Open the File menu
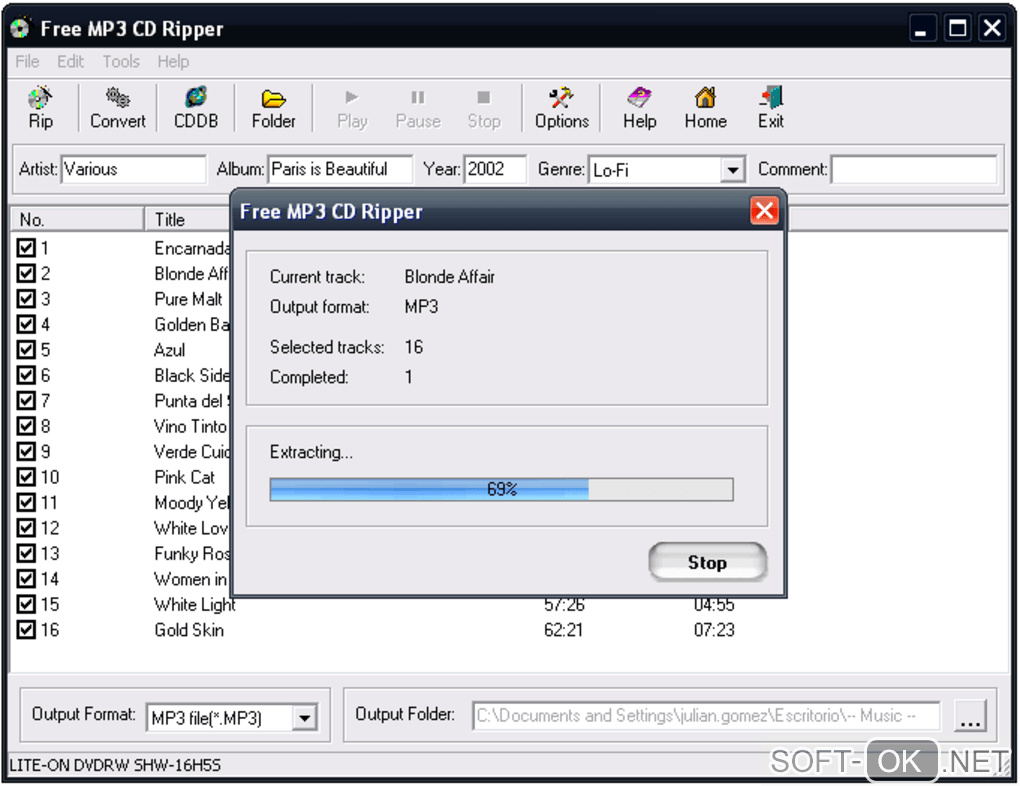Image resolution: width=1020 pixels, height=786 pixels. click(x=27, y=62)
